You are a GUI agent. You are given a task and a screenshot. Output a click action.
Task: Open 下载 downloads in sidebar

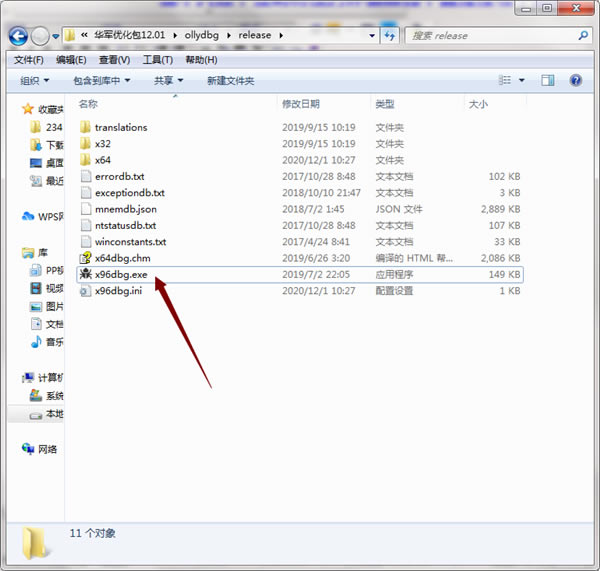point(55,145)
